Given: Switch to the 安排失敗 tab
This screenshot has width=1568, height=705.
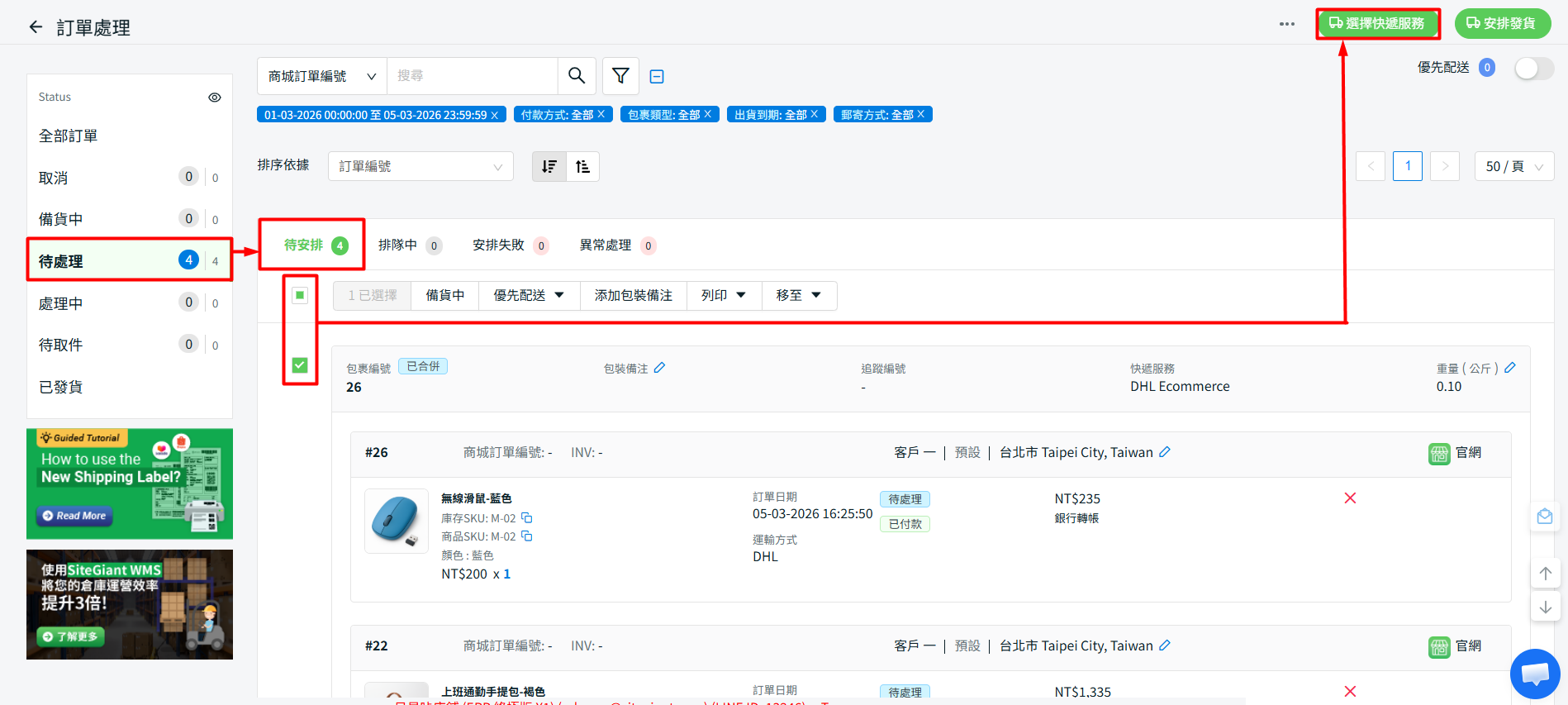Looking at the screenshot, I should point(499,245).
